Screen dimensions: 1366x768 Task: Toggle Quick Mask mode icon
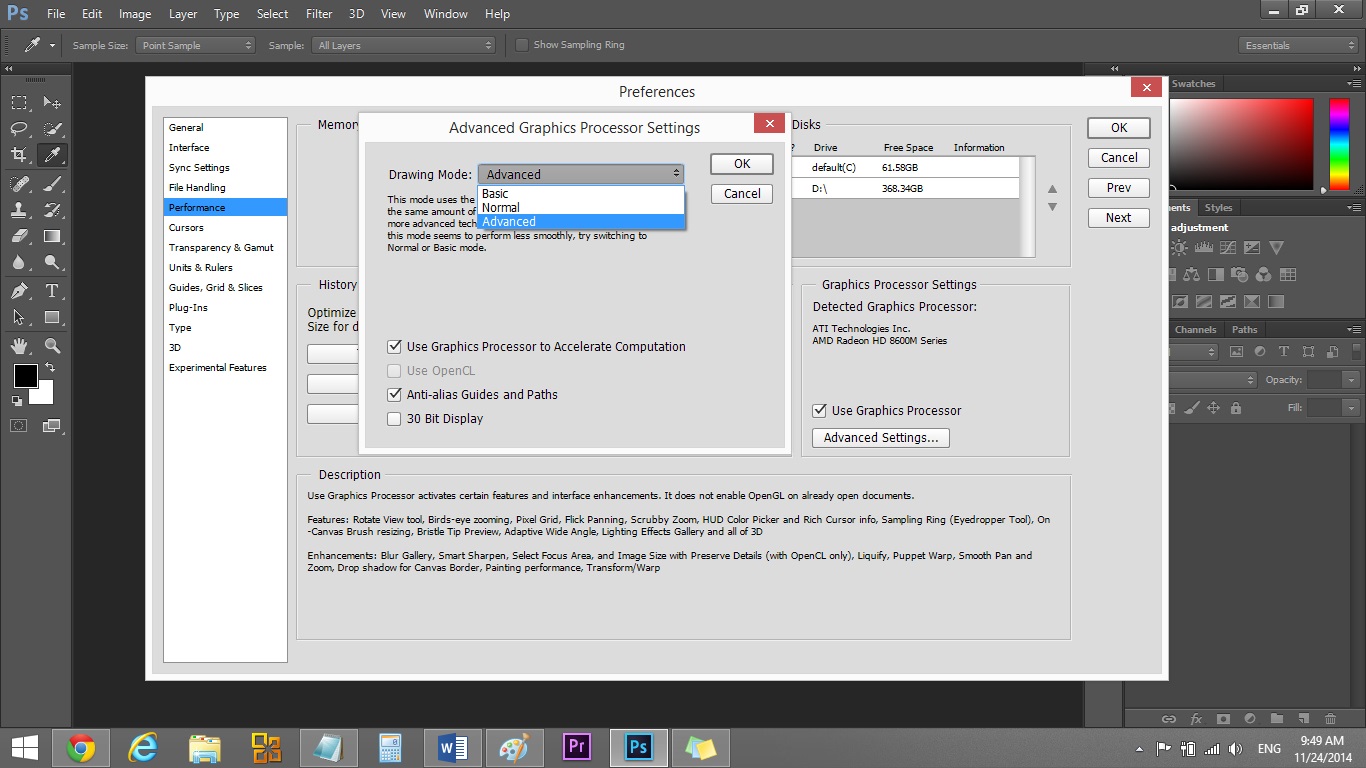(19, 425)
